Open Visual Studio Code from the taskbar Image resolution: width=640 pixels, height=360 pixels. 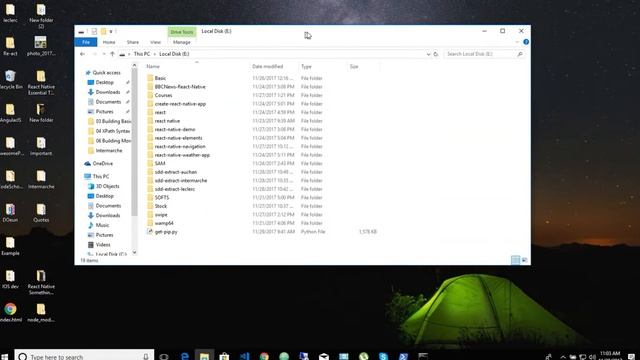point(244,356)
